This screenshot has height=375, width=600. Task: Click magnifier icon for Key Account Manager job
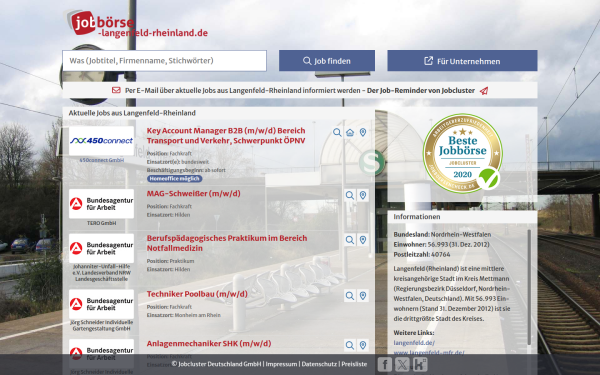pos(337,132)
